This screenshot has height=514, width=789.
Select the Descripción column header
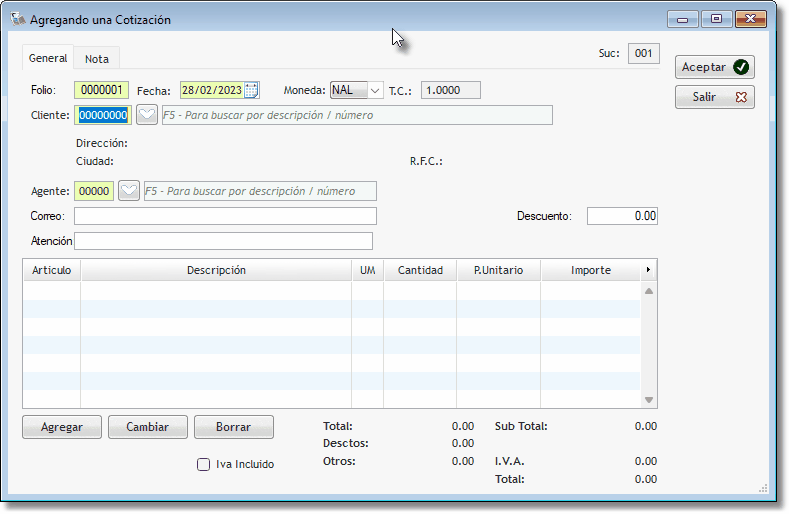(216, 270)
